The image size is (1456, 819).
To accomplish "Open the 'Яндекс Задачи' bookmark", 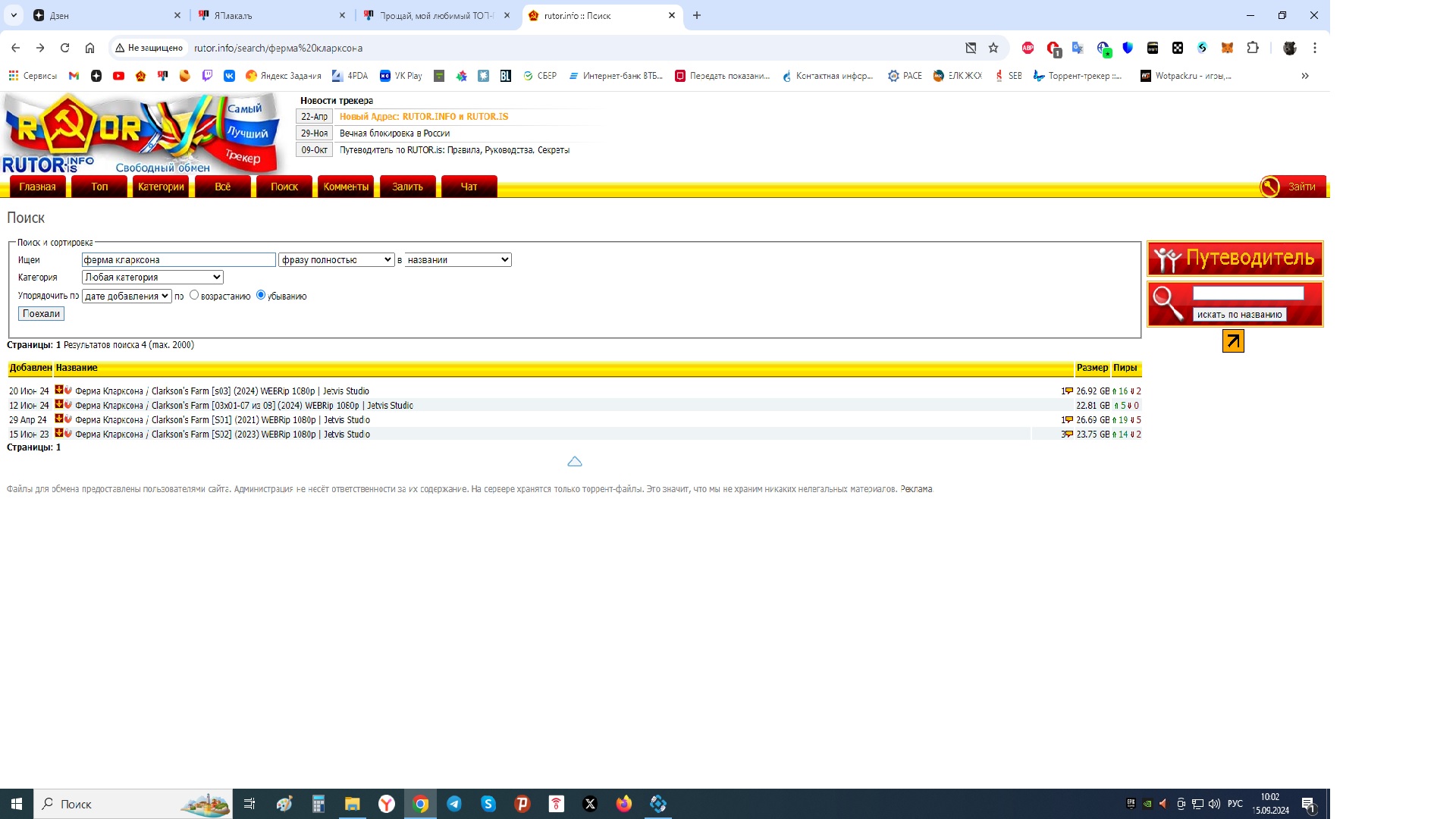I will coord(284,76).
